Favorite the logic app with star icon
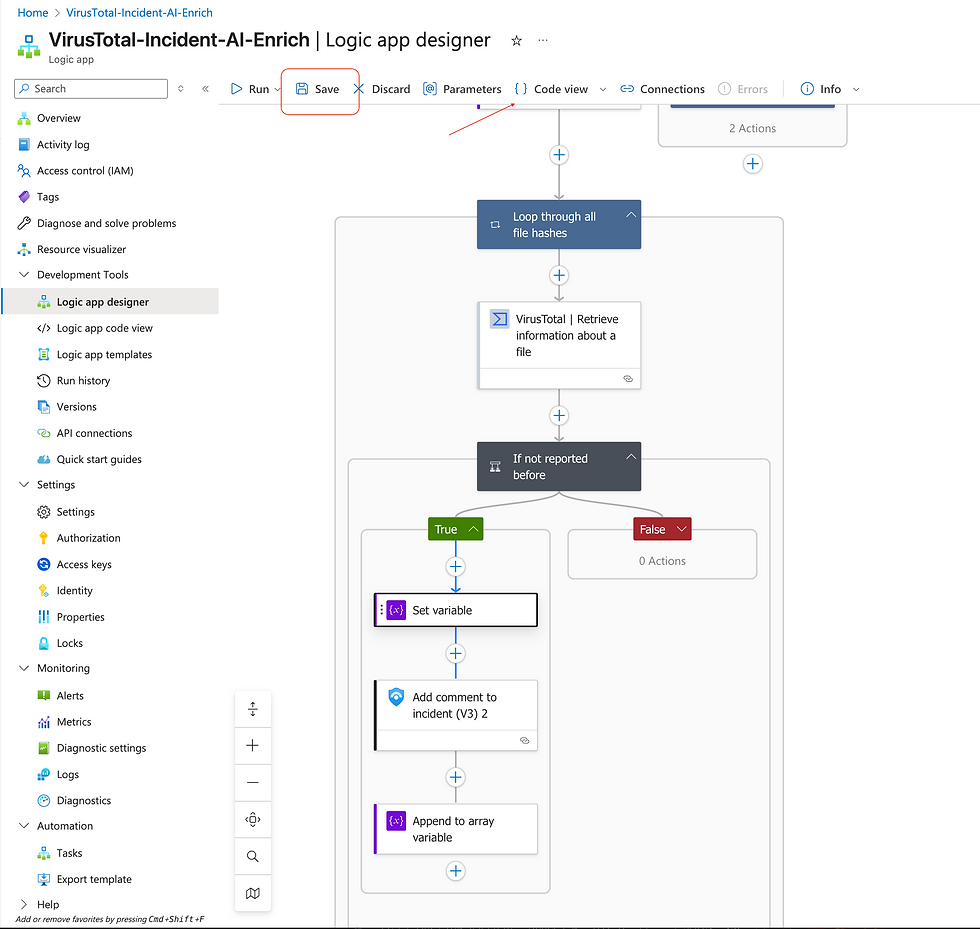Viewport: 980px width, 929px height. point(516,41)
